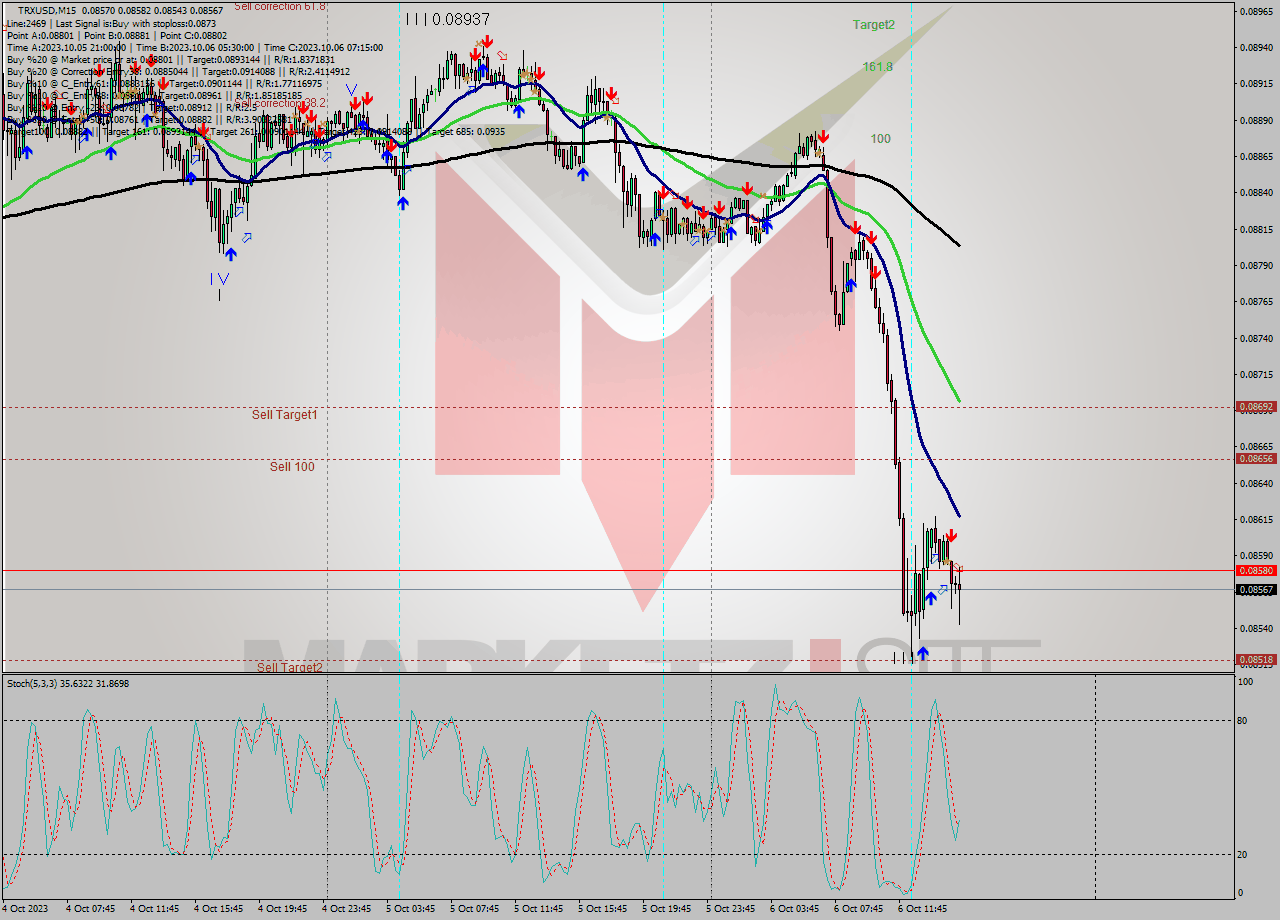Viewport: 1280px width, 920px height.
Task: Select the blue up arrow beside the most recent candle
Action: click(x=932, y=599)
